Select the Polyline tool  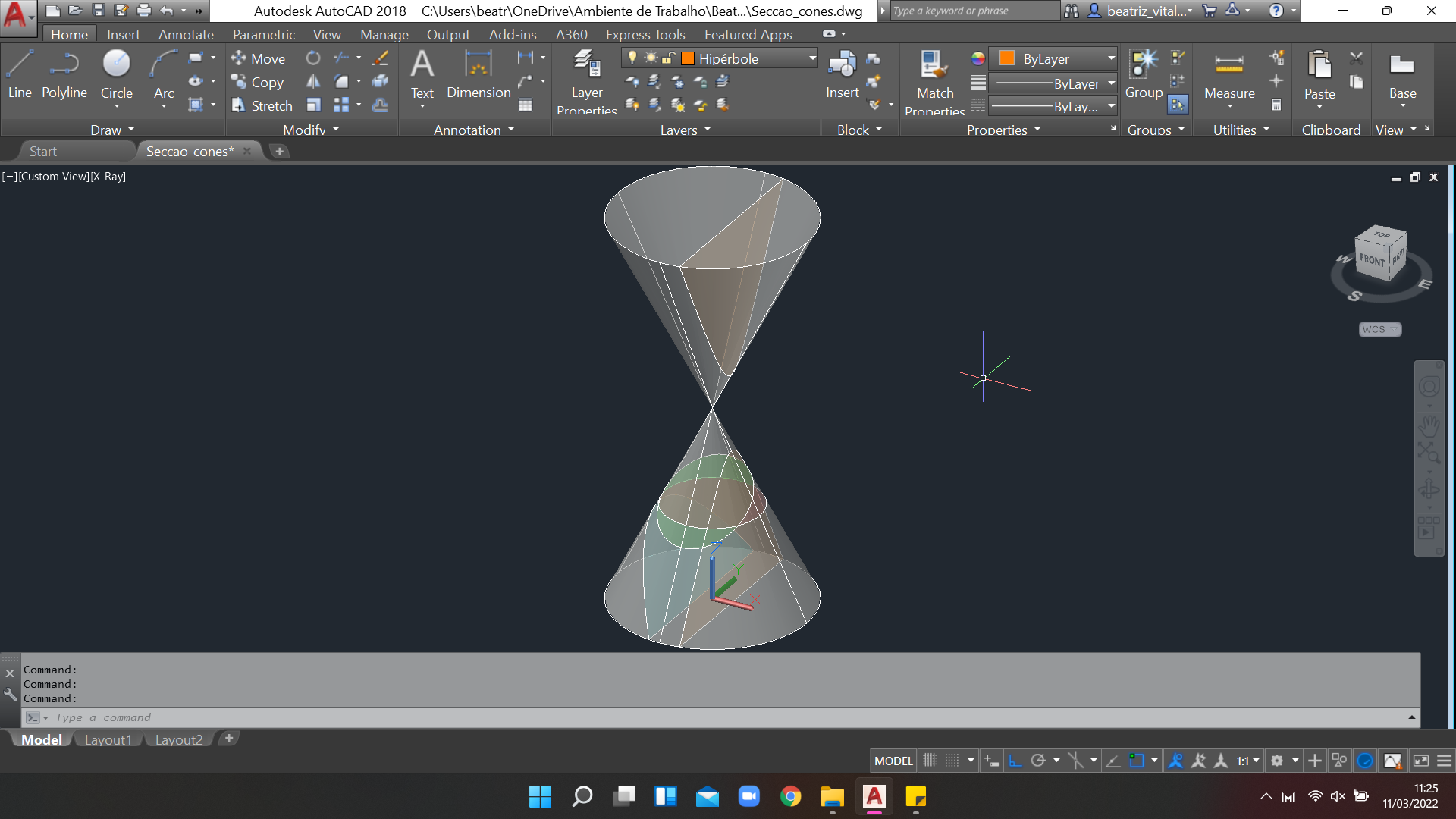[x=64, y=74]
